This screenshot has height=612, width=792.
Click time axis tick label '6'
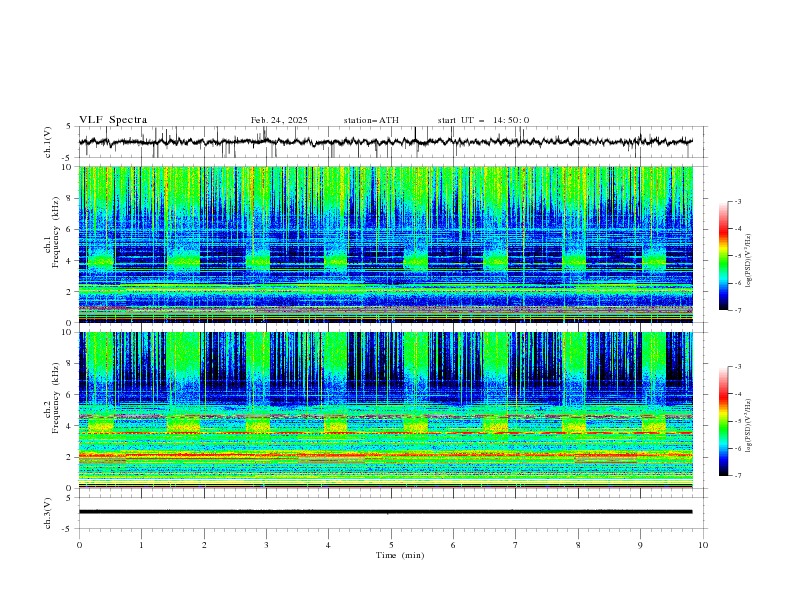(453, 545)
